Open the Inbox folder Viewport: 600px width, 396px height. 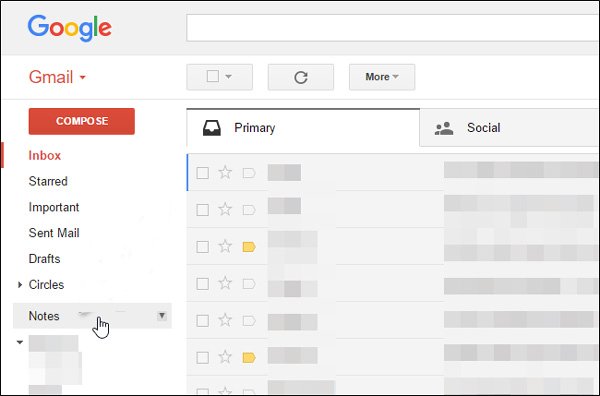(x=45, y=156)
